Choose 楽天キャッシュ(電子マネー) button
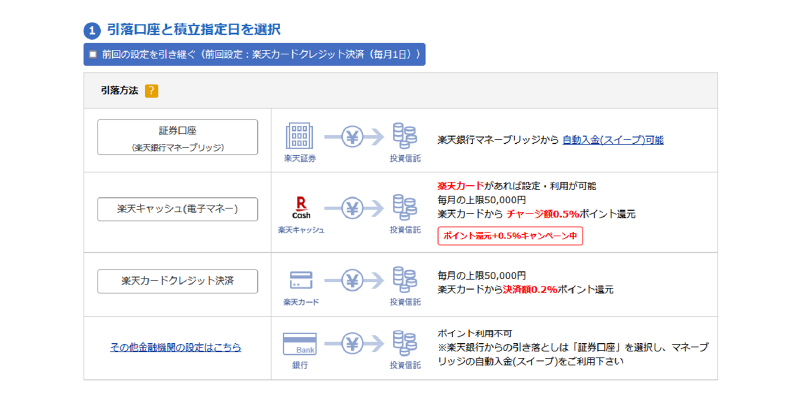801x400 pixels. pos(177,209)
